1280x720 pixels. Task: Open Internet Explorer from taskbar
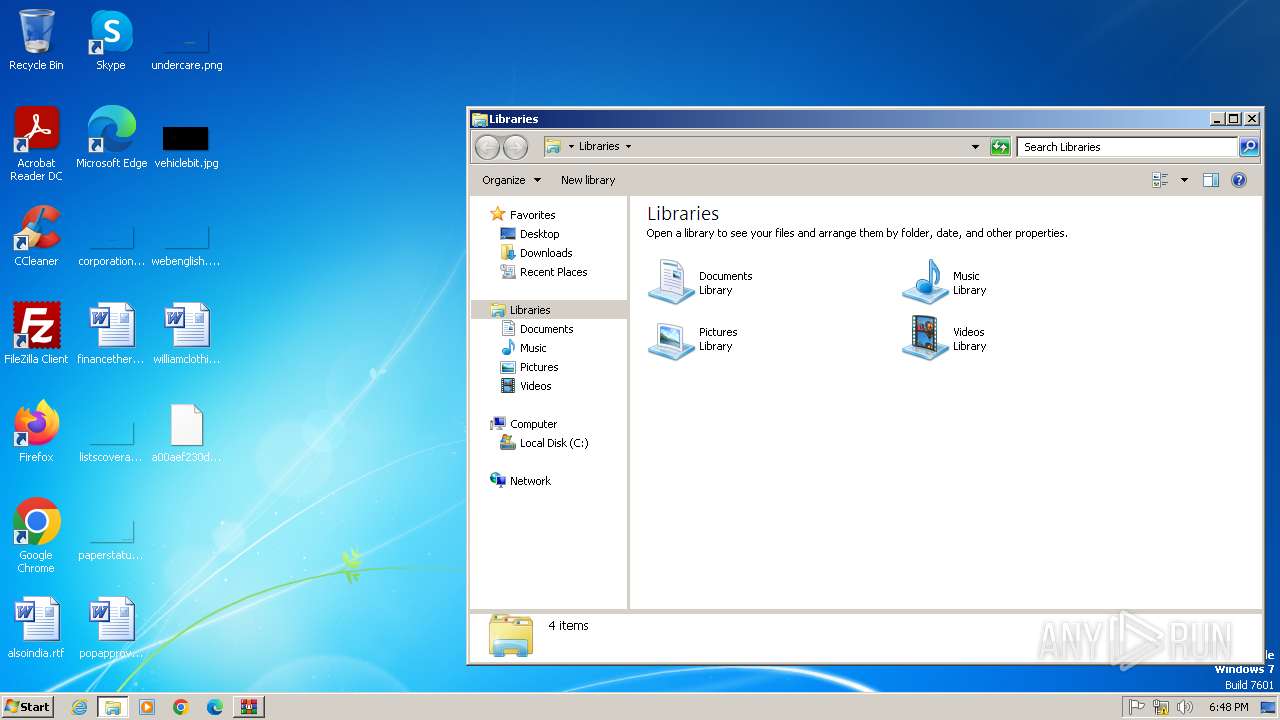point(80,707)
